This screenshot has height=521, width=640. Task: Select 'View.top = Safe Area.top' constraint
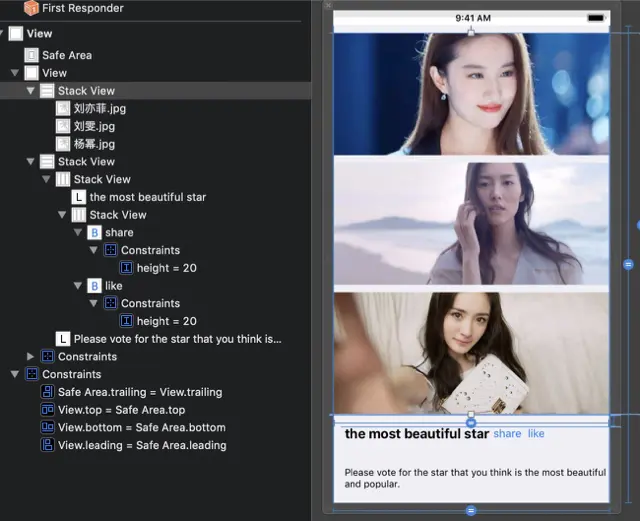pyautogui.click(x=122, y=410)
